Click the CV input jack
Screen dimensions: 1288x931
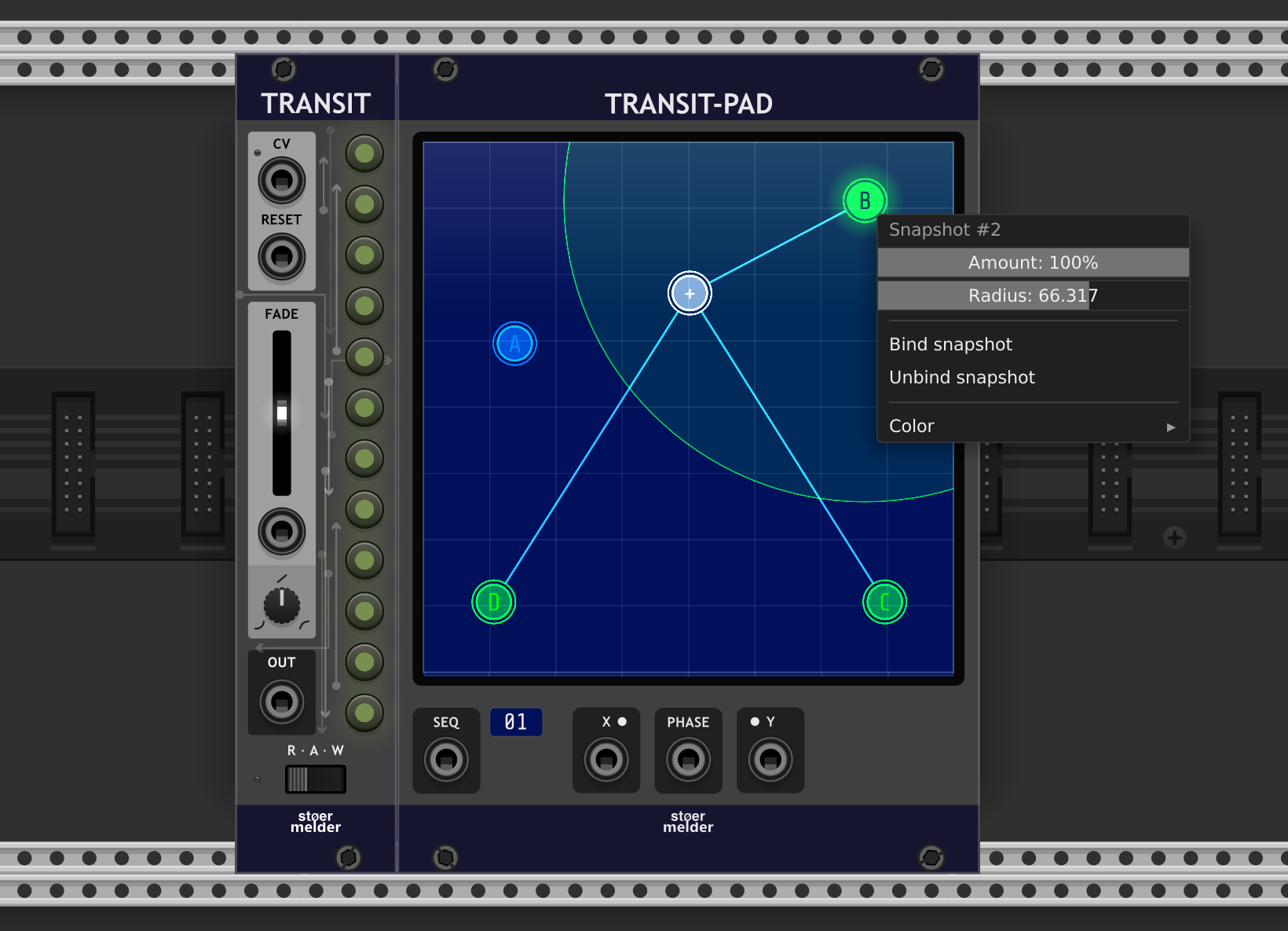(281, 180)
